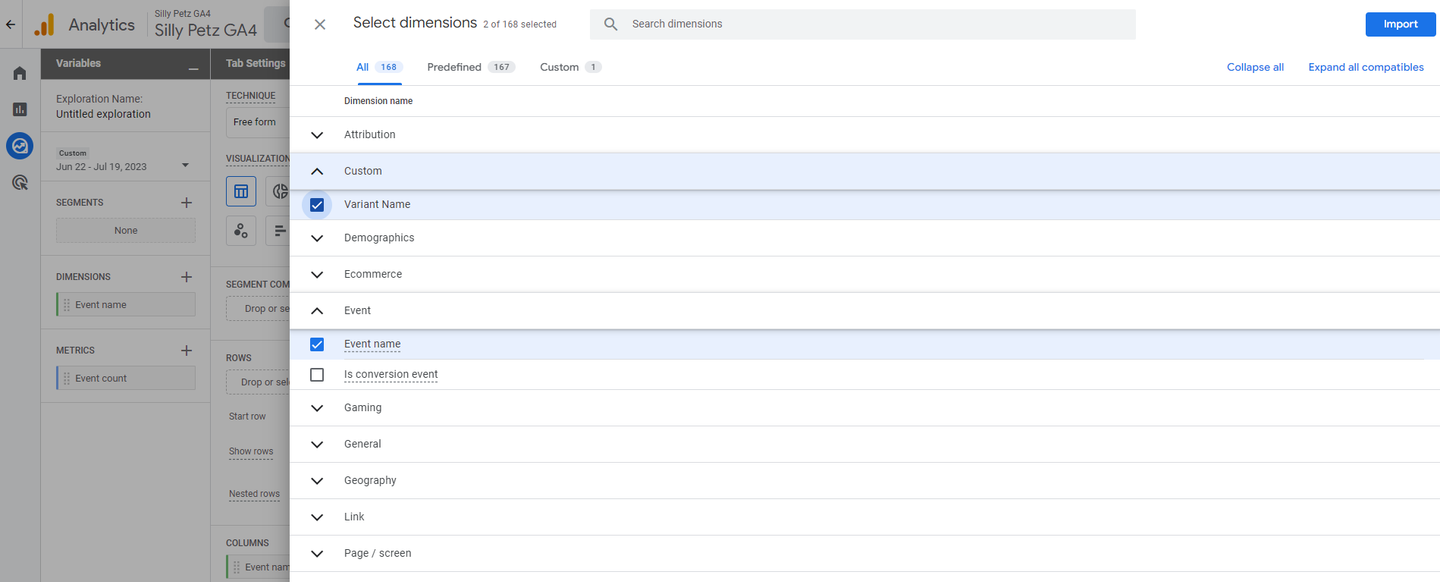Select the scatter plot visualization icon
Image resolution: width=1440 pixels, height=582 pixels.
(241, 230)
